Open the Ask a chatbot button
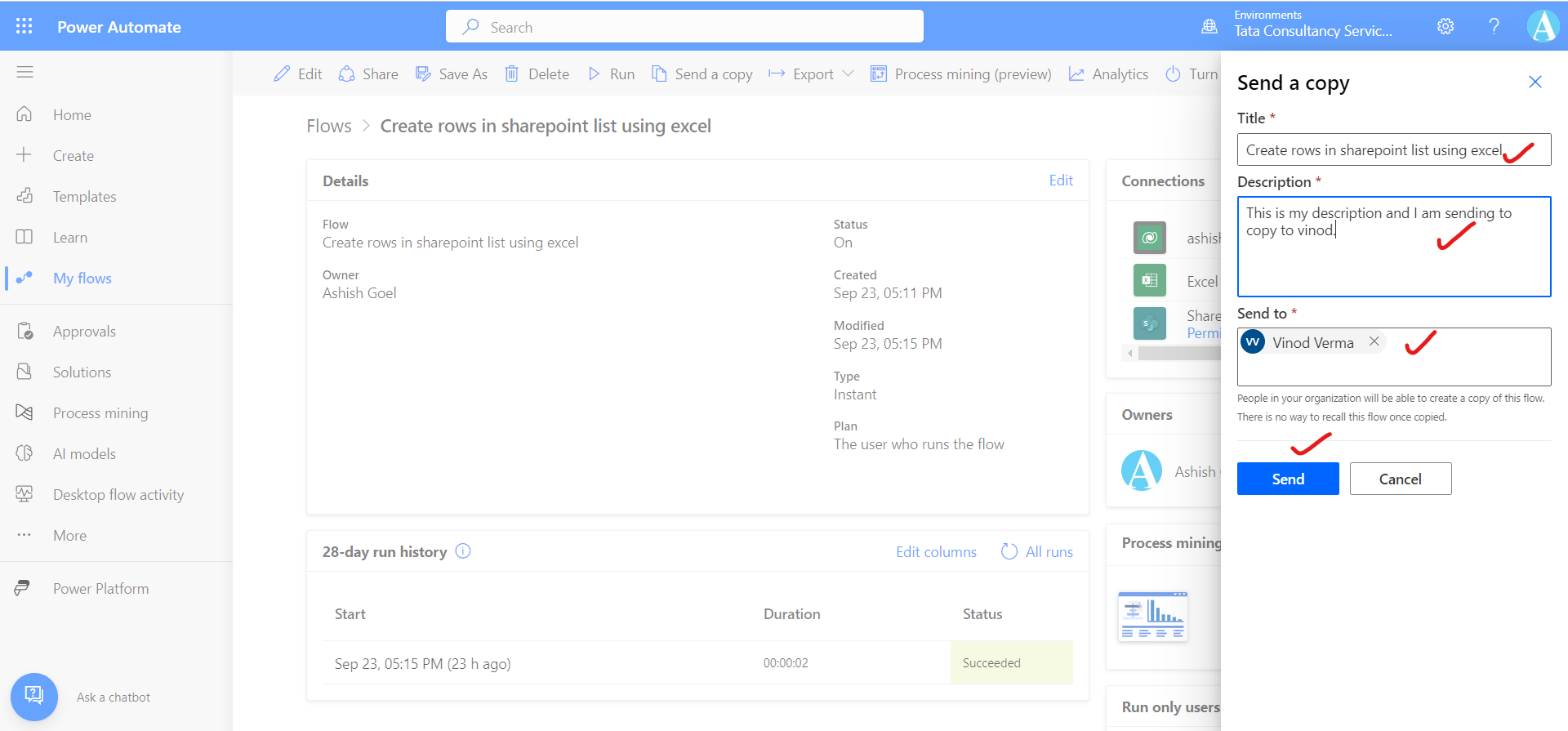This screenshot has height=731, width=1568. tap(34, 697)
